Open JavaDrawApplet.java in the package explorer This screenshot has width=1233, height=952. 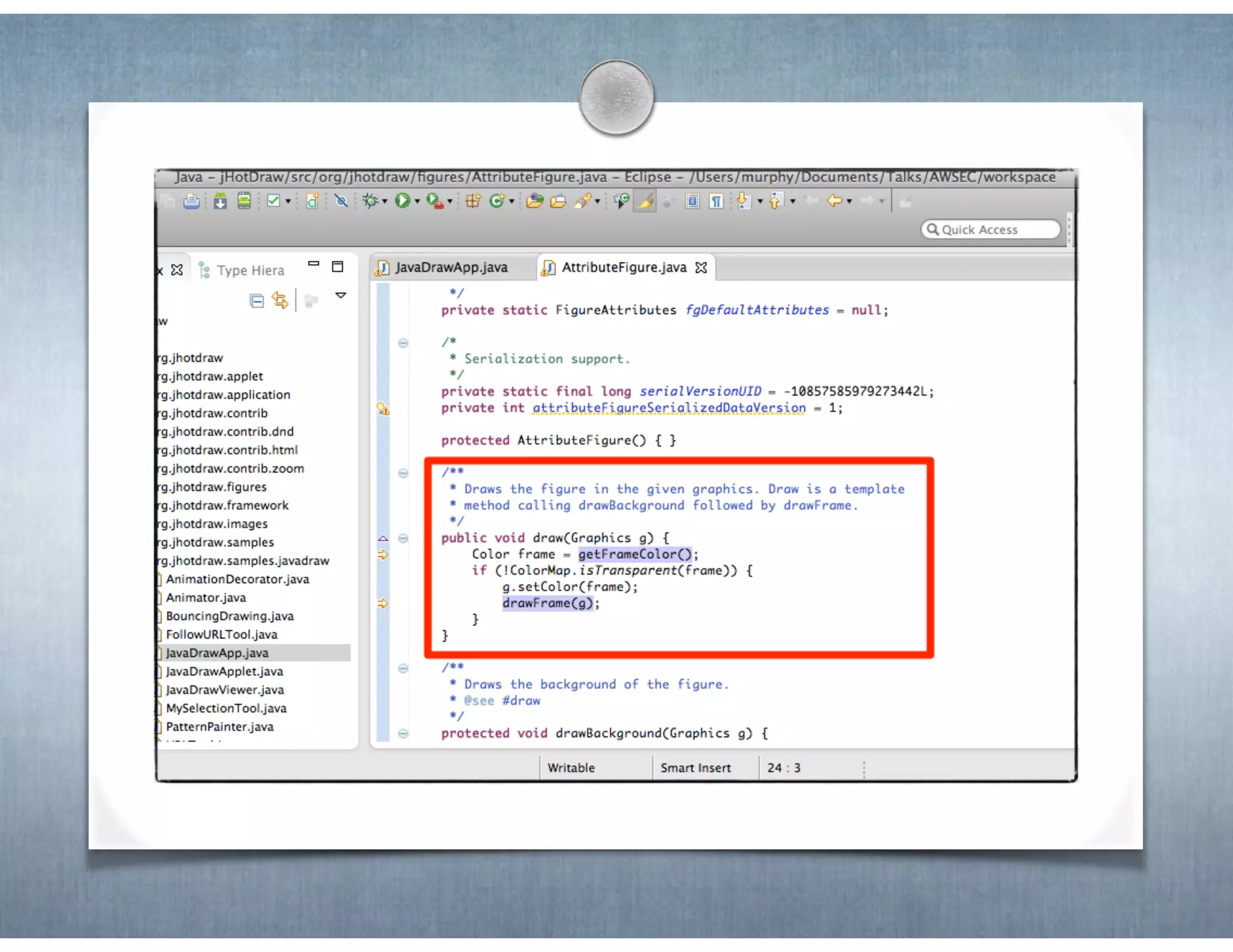pos(224,672)
